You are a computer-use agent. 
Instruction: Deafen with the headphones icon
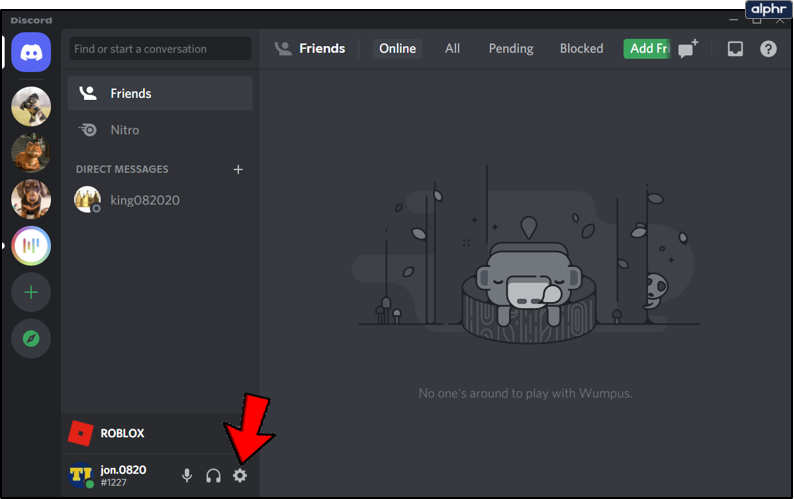click(x=213, y=476)
